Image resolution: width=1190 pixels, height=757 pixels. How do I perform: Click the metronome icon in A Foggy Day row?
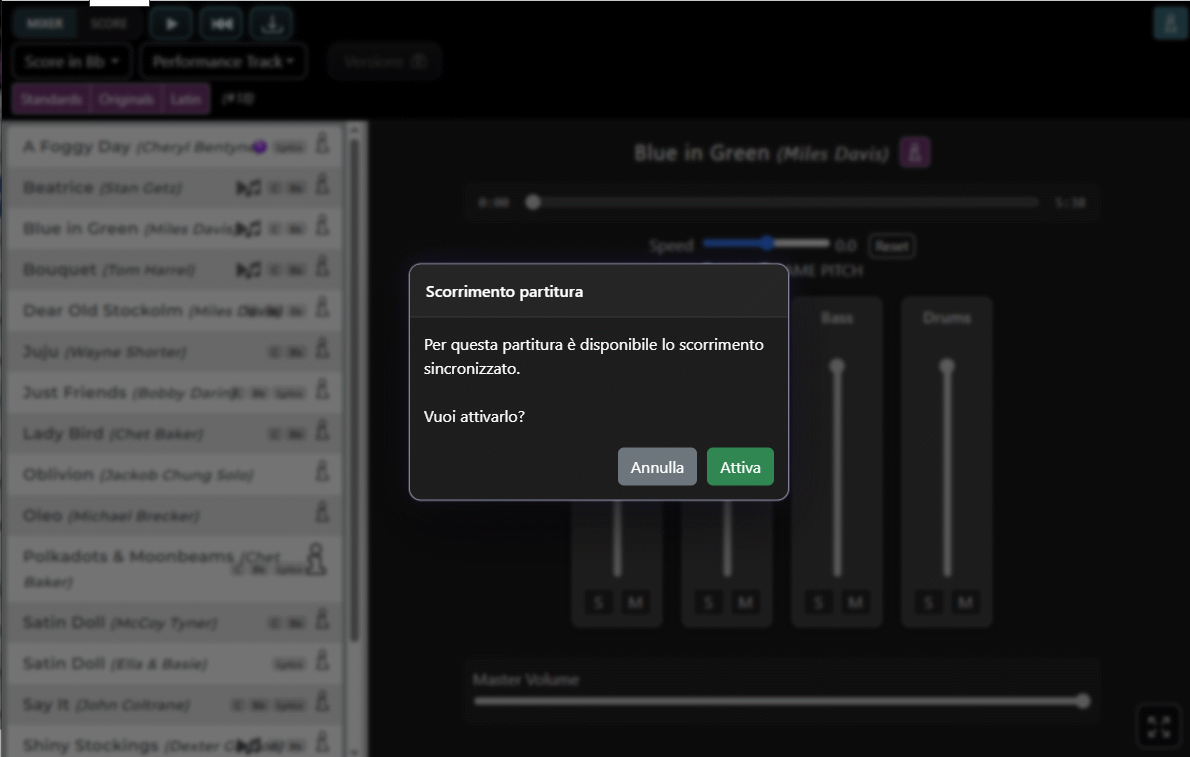pyautogui.click(x=323, y=144)
